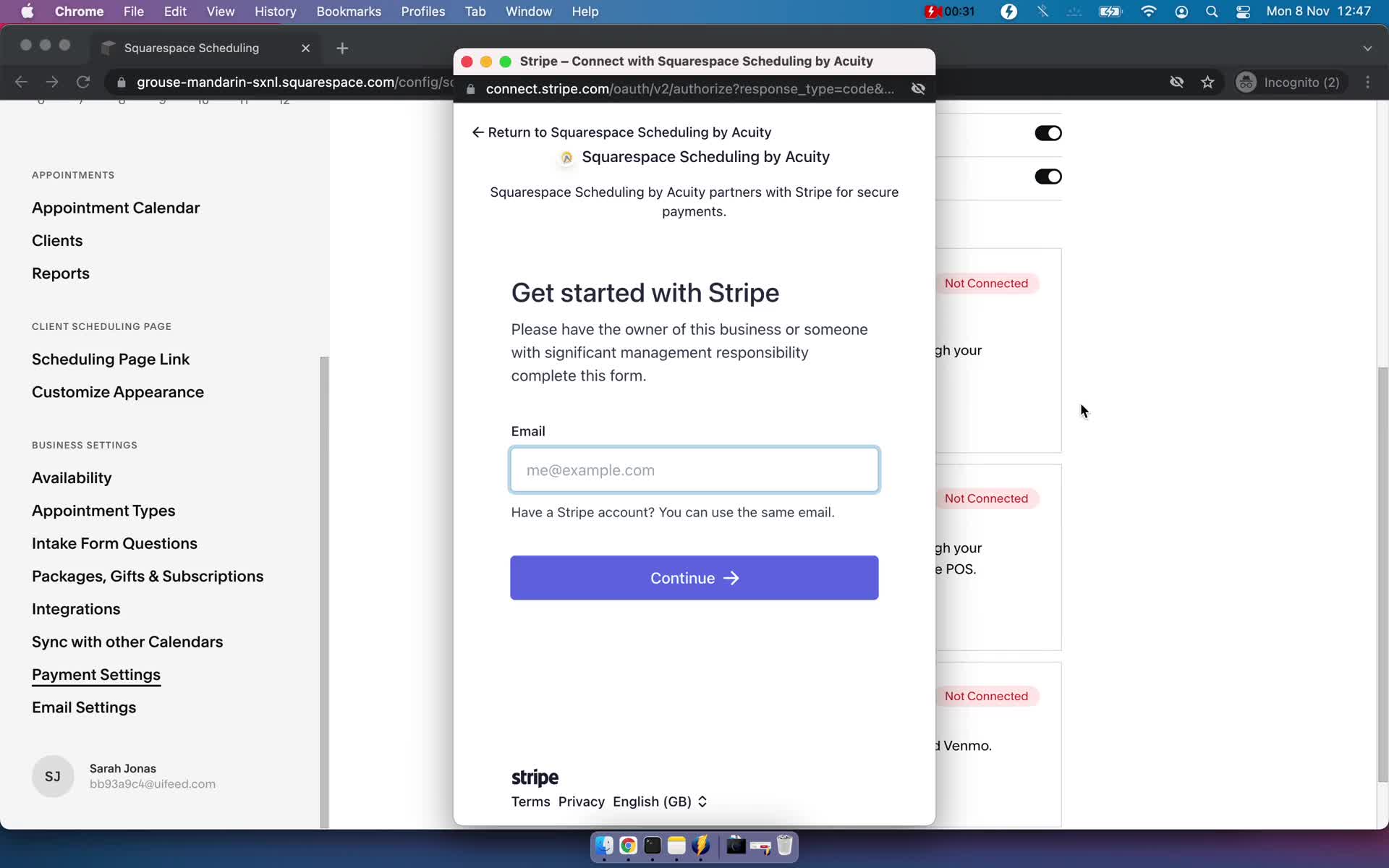Open Integrations in sidebar
1389x868 pixels.
(x=76, y=609)
